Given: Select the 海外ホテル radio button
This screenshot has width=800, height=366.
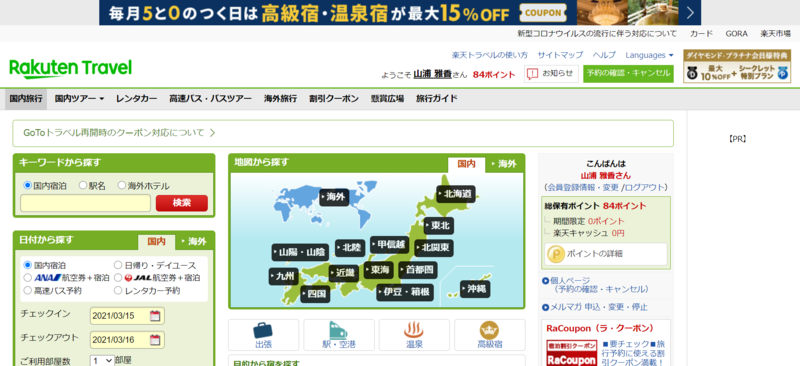Looking at the screenshot, I should pos(122,186).
